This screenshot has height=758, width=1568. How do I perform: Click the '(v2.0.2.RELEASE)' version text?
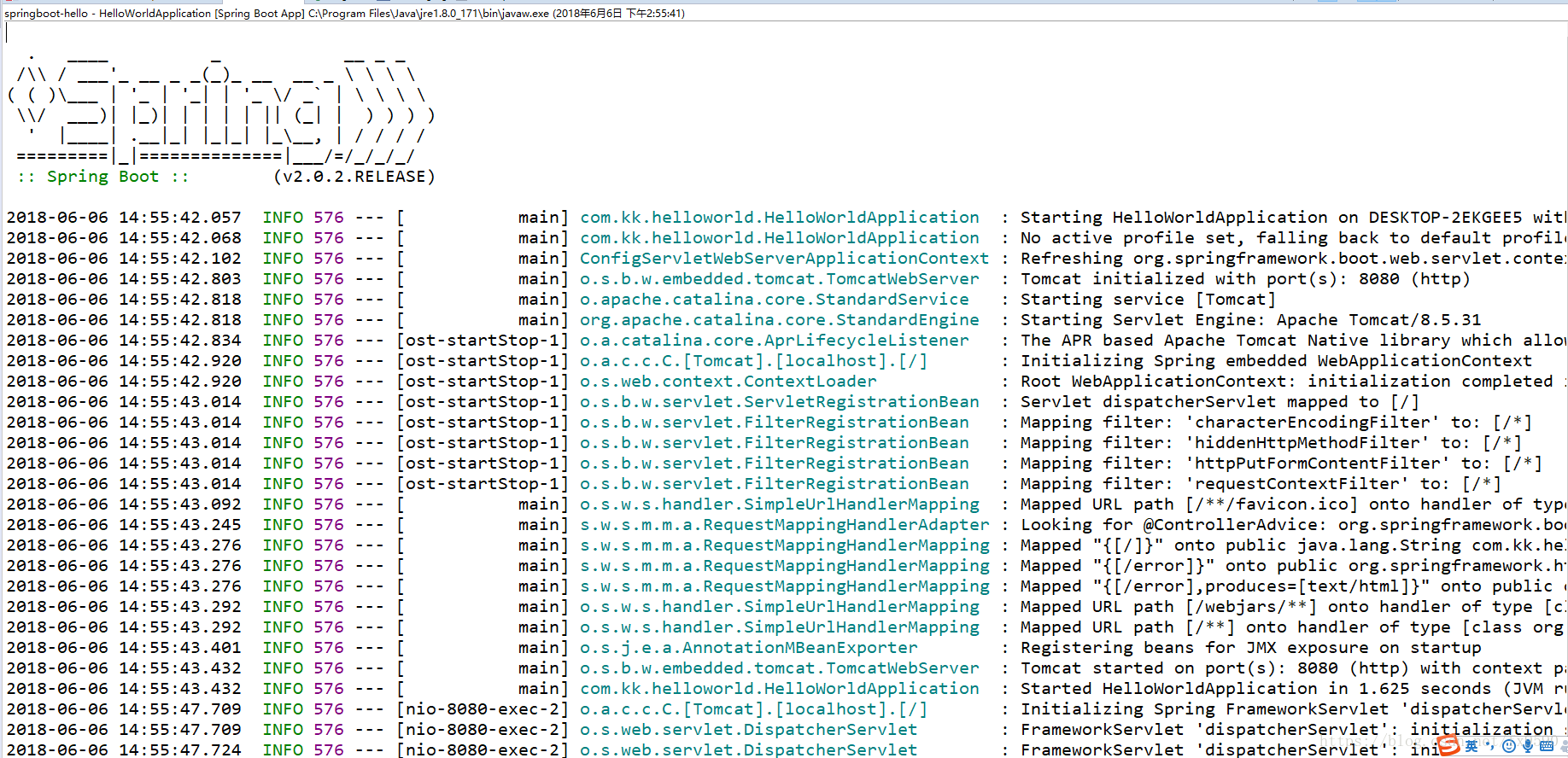[354, 177]
